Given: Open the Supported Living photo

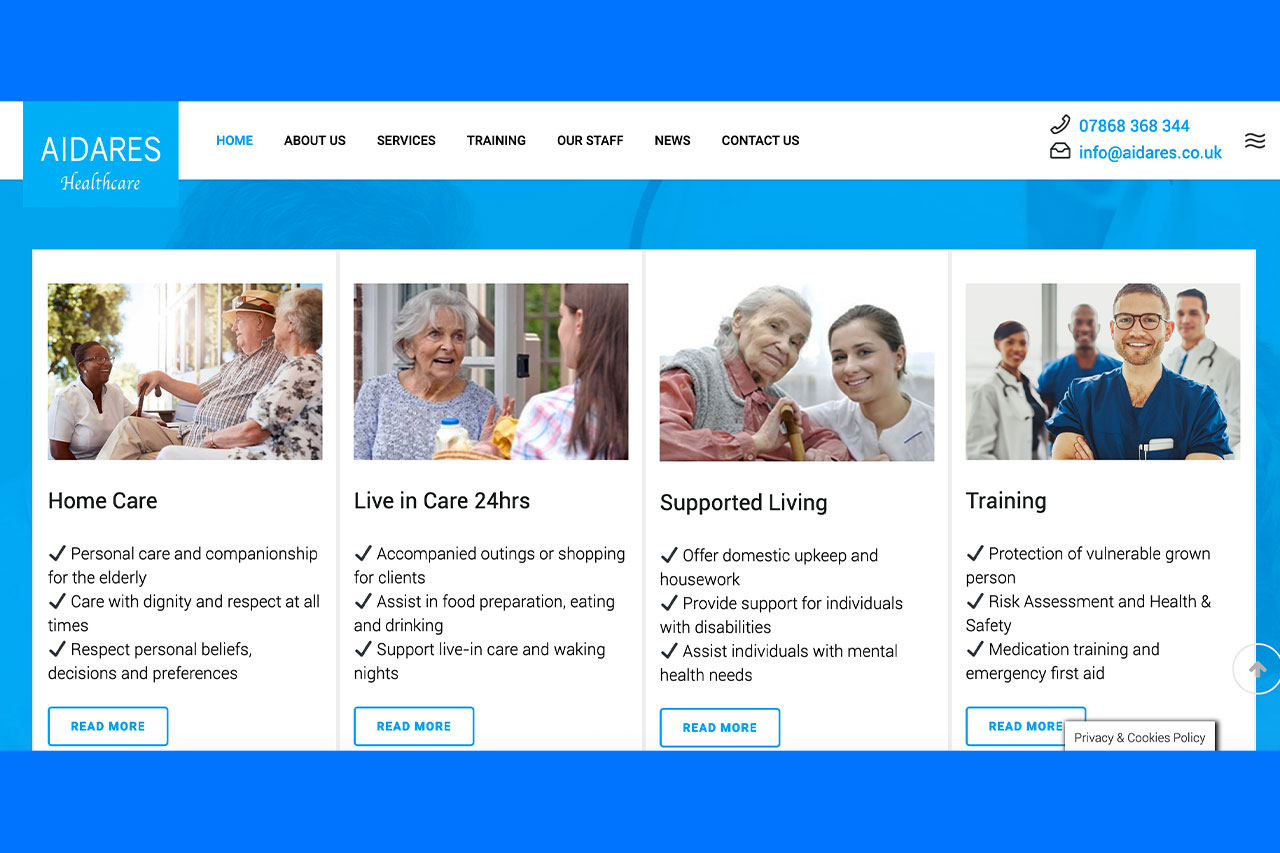Looking at the screenshot, I should [x=797, y=373].
